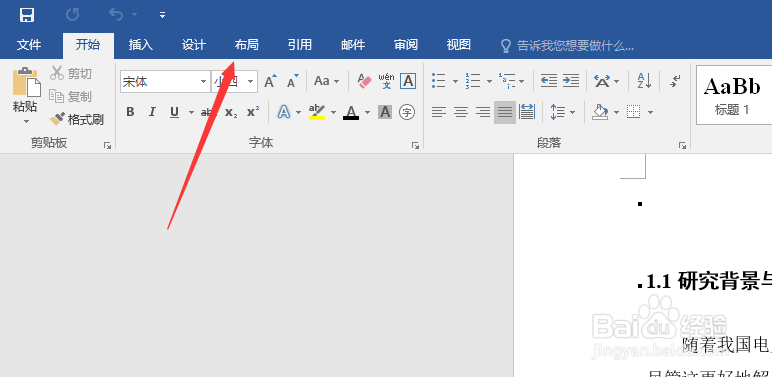Click the Sort A-Z icon
Screen dimensions: 772x377
[644, 81]
